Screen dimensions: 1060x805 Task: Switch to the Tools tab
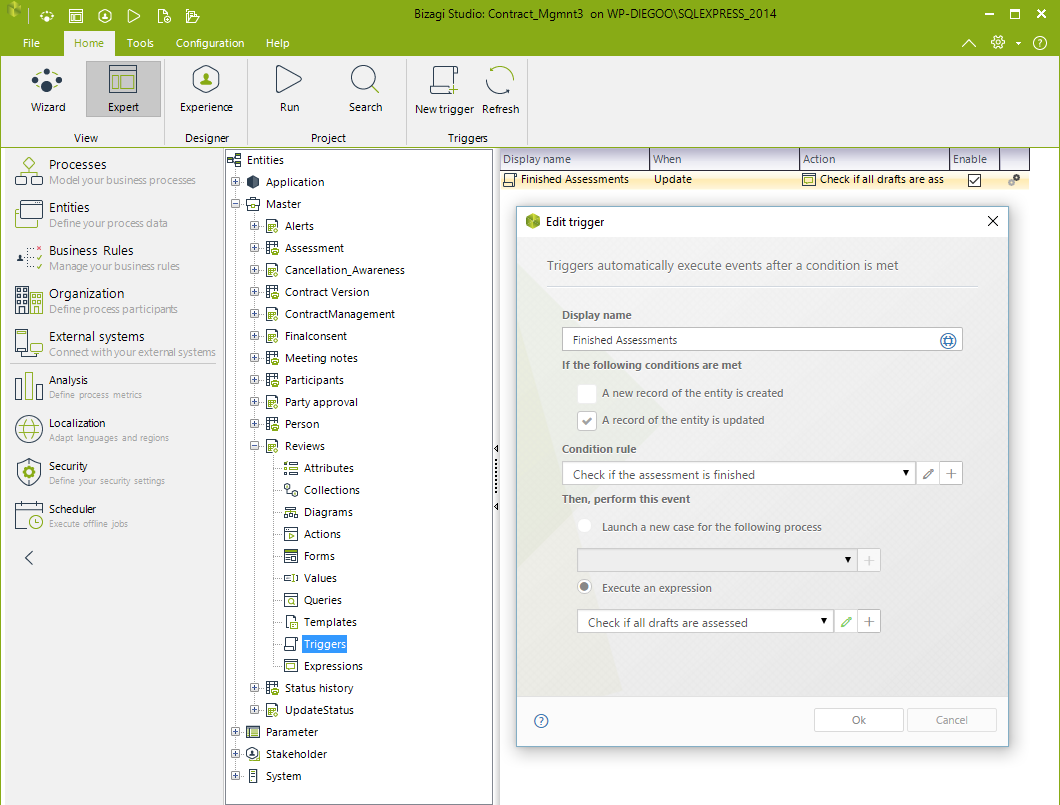pos(140,43)
